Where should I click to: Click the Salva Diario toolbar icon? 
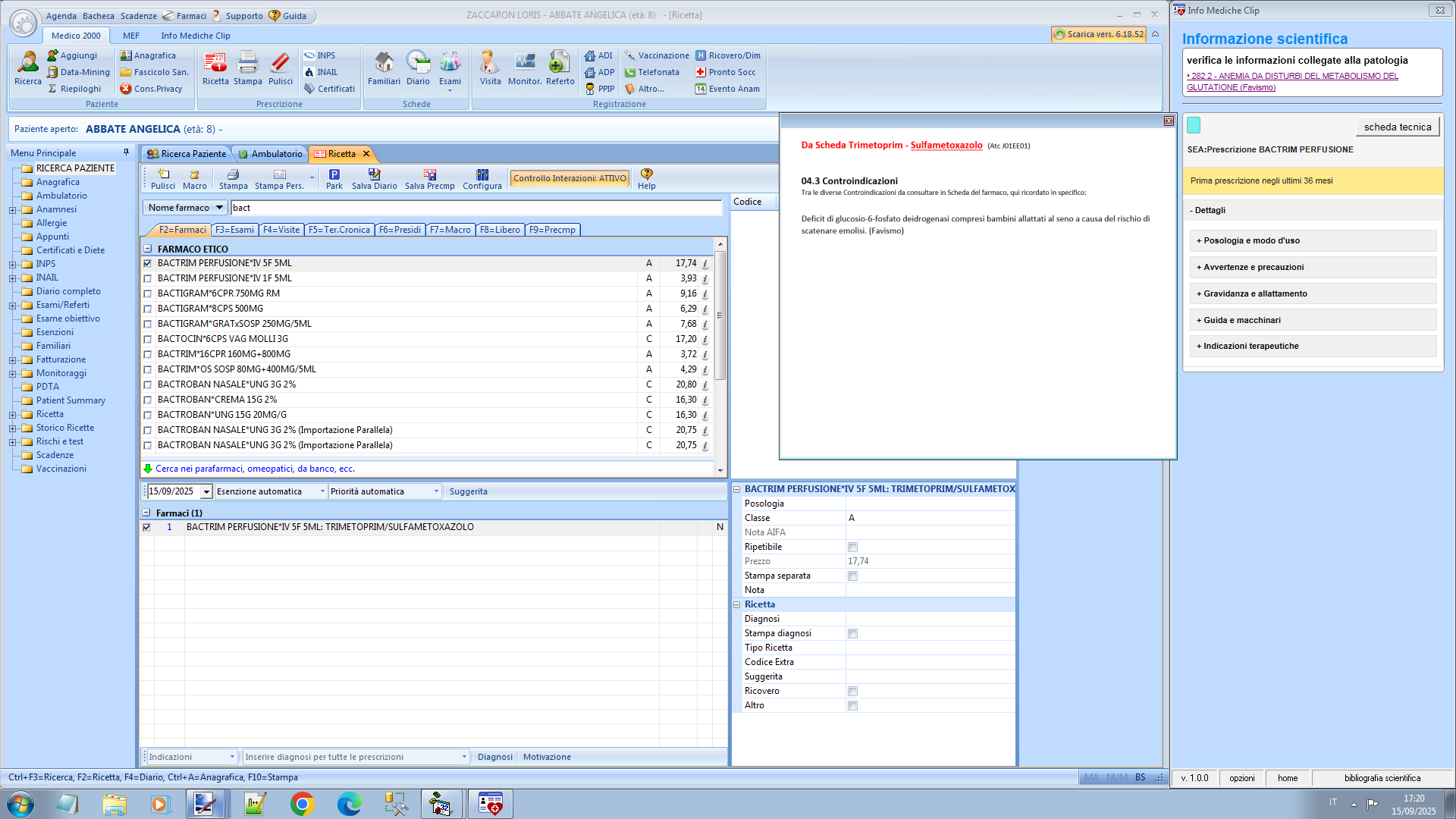pos(374,179)
